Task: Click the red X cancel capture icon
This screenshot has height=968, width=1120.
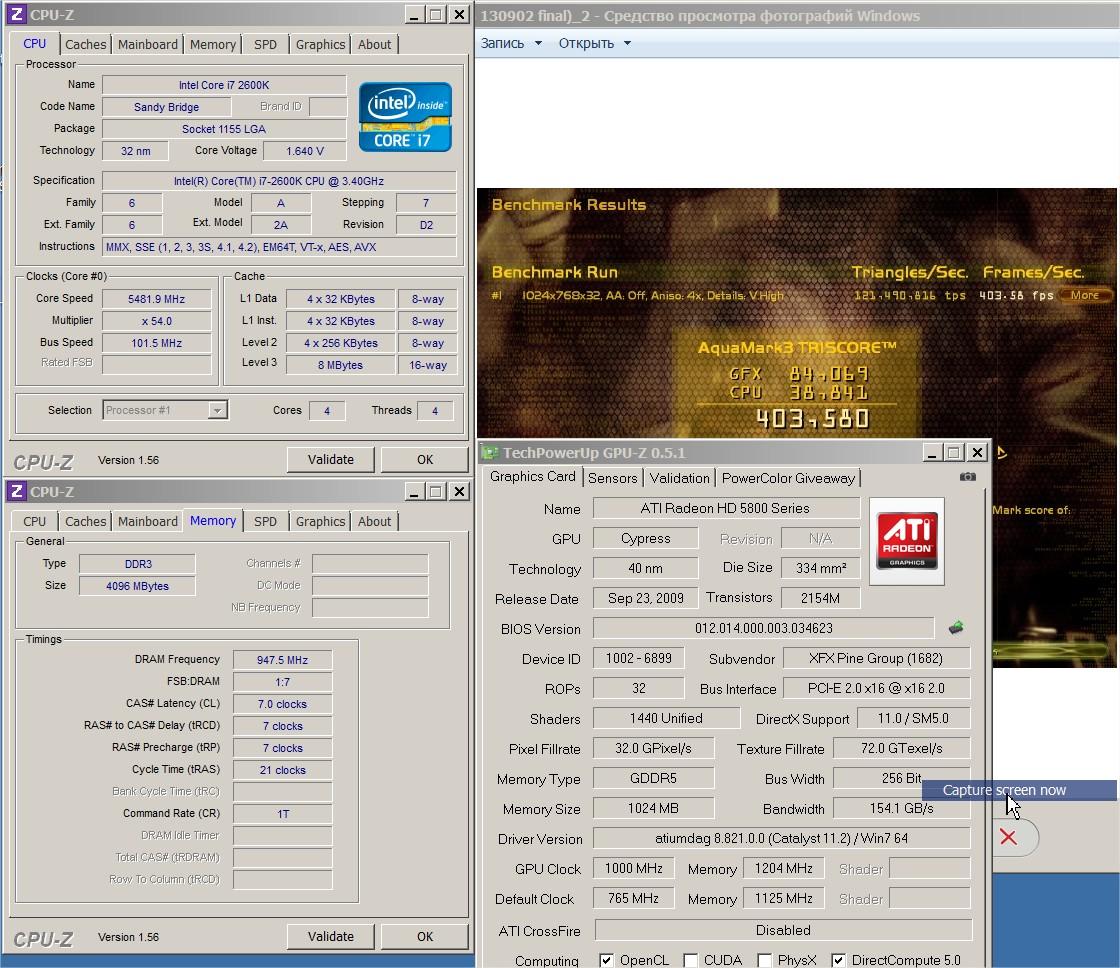Action: pyautogui.click(x=1008, y=837)
